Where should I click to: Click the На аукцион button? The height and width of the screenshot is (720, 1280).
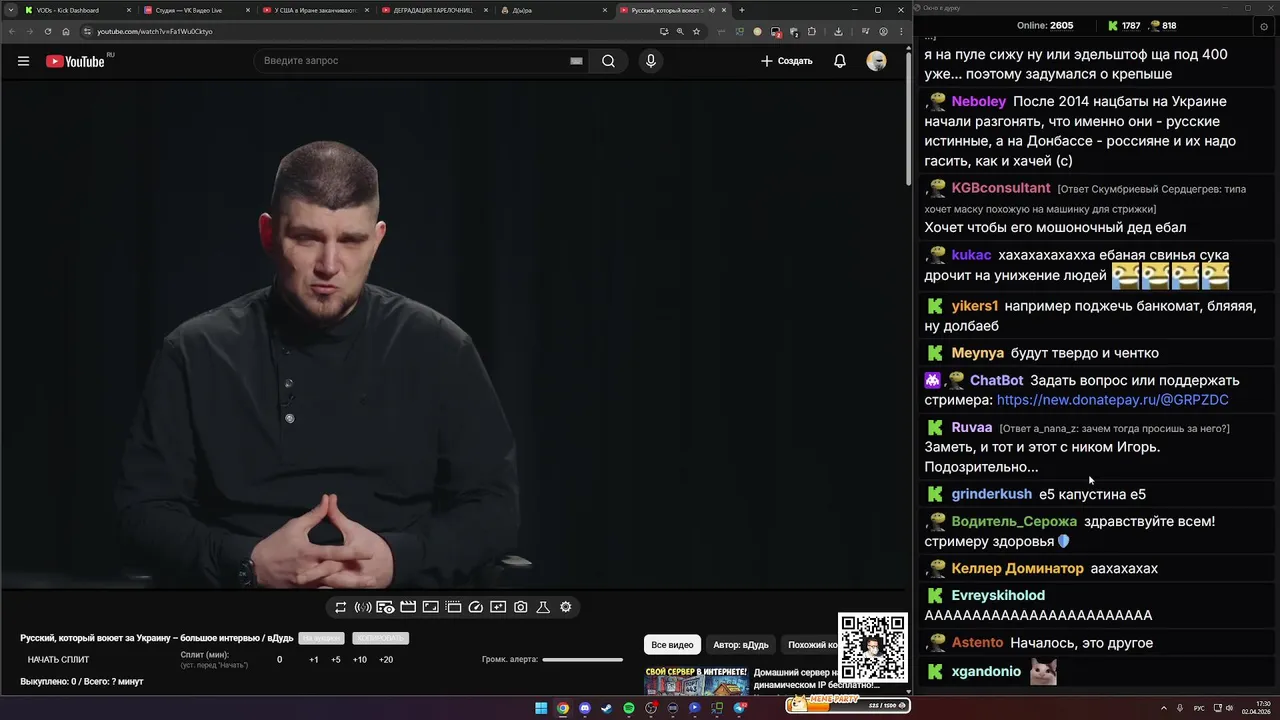click(322, 638)
